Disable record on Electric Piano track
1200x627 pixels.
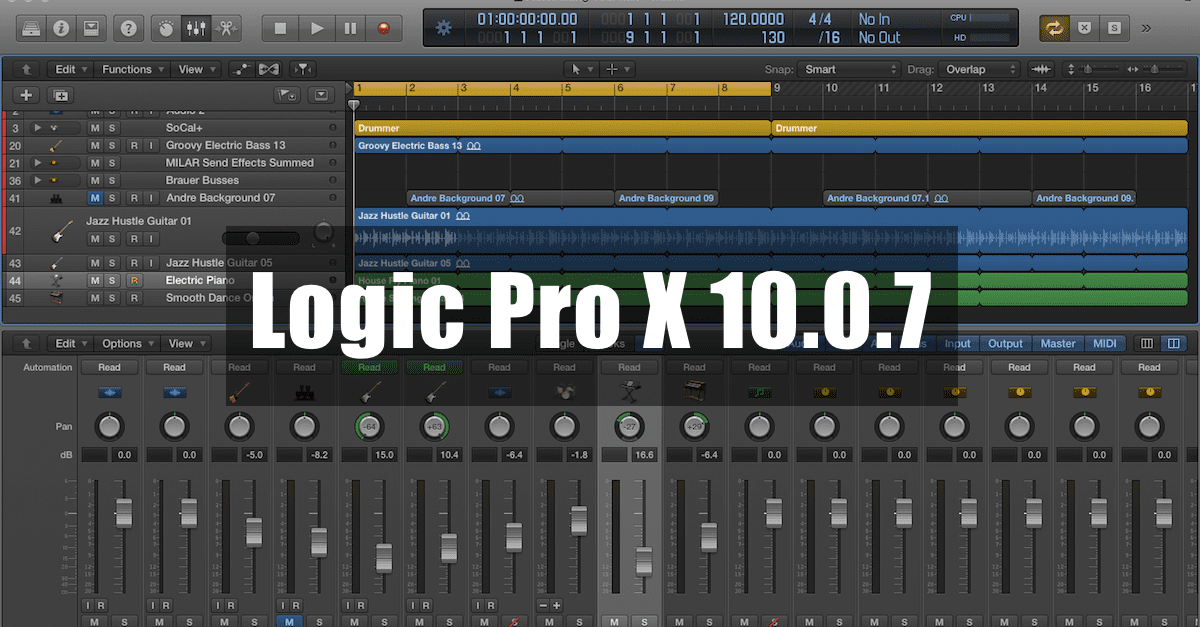tap(134, 280)
